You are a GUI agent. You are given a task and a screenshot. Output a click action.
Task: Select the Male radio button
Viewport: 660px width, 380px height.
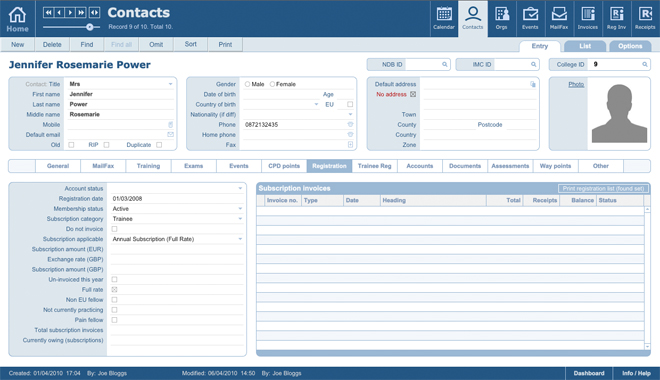click(248, 84)
